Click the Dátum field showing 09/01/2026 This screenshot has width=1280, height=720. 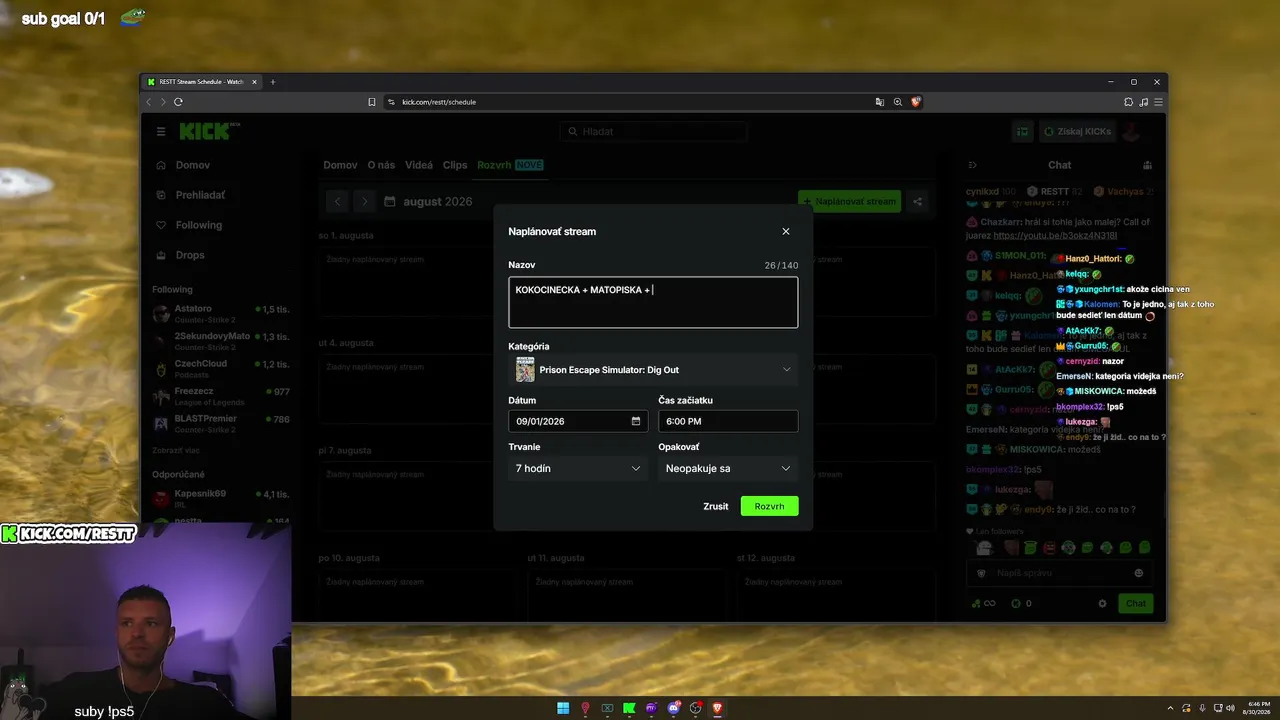[578, 421]
